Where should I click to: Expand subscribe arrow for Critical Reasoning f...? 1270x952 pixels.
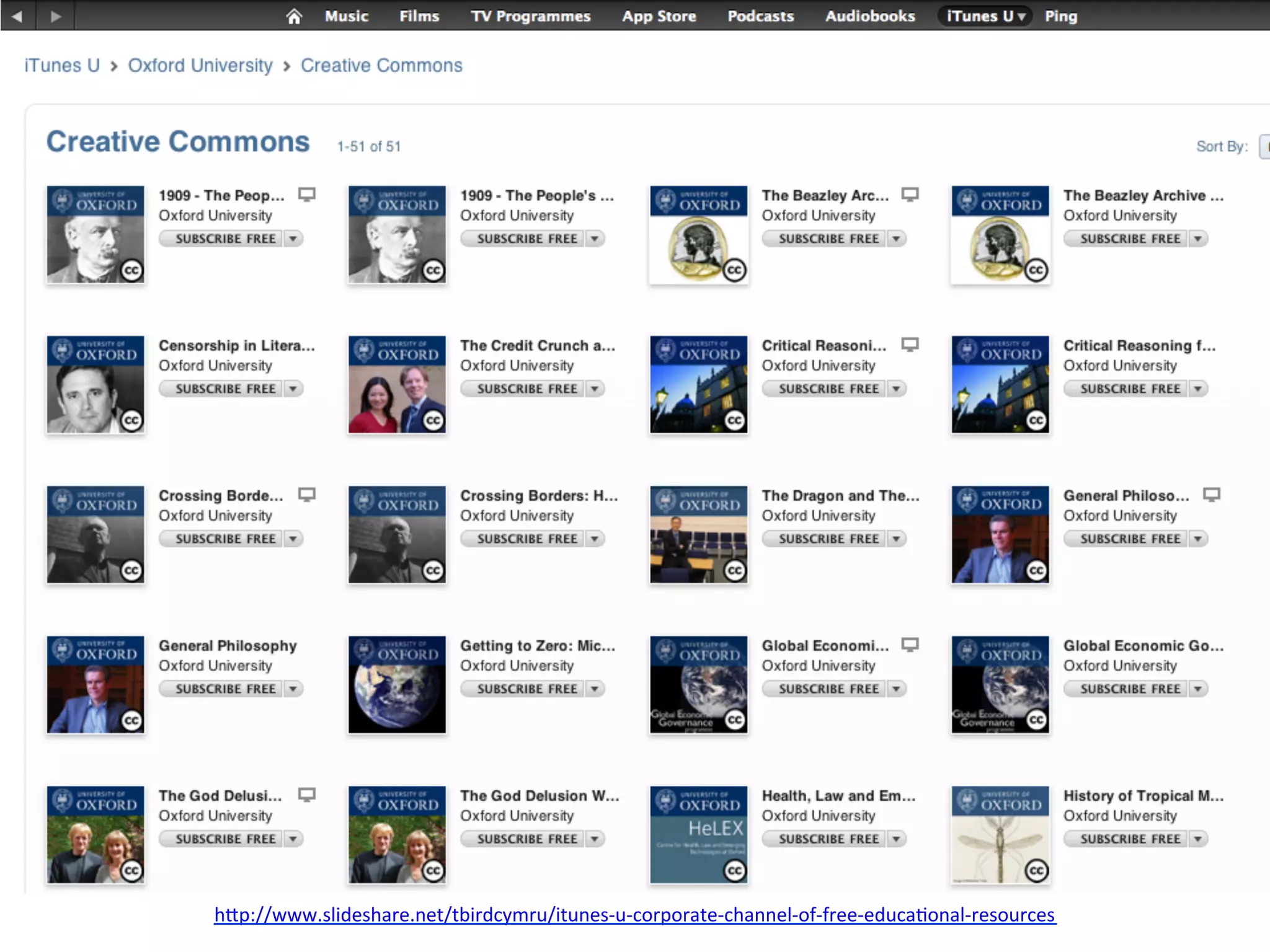pyautogui.click(x=1198, y=389)
